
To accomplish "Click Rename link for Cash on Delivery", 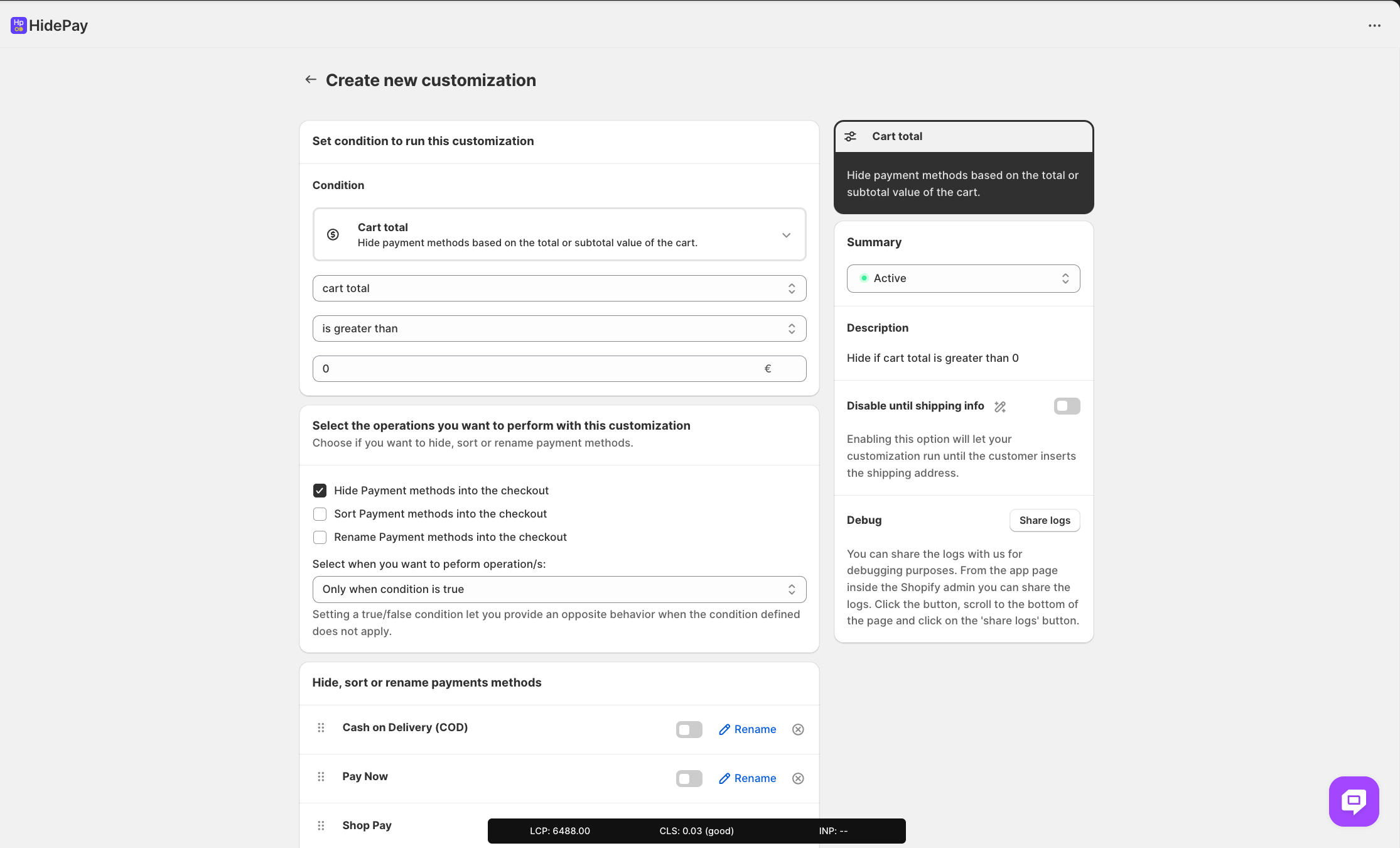I will (x=748, y=729).
